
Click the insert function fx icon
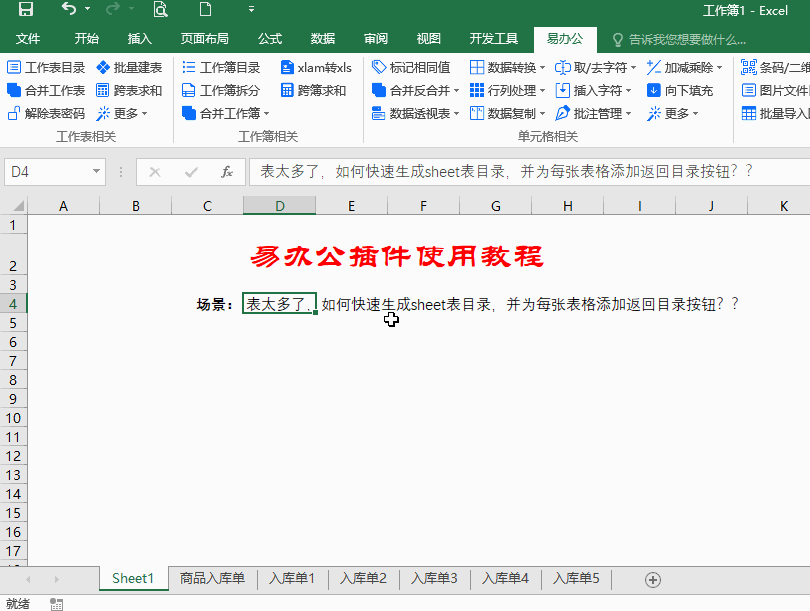226,172
